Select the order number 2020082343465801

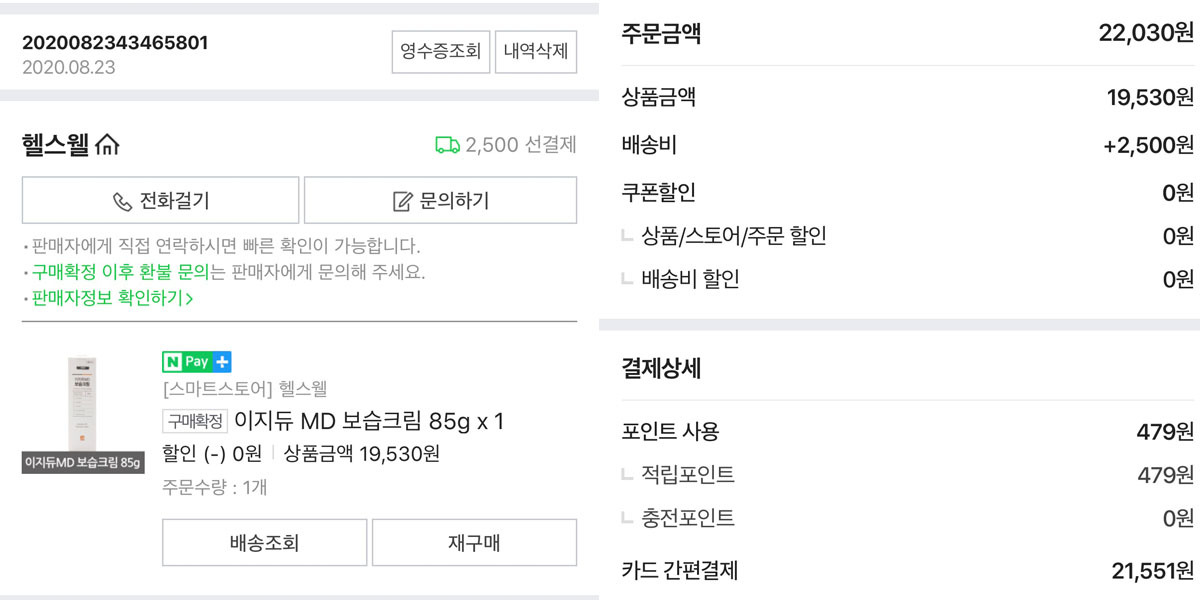(115, 43)
